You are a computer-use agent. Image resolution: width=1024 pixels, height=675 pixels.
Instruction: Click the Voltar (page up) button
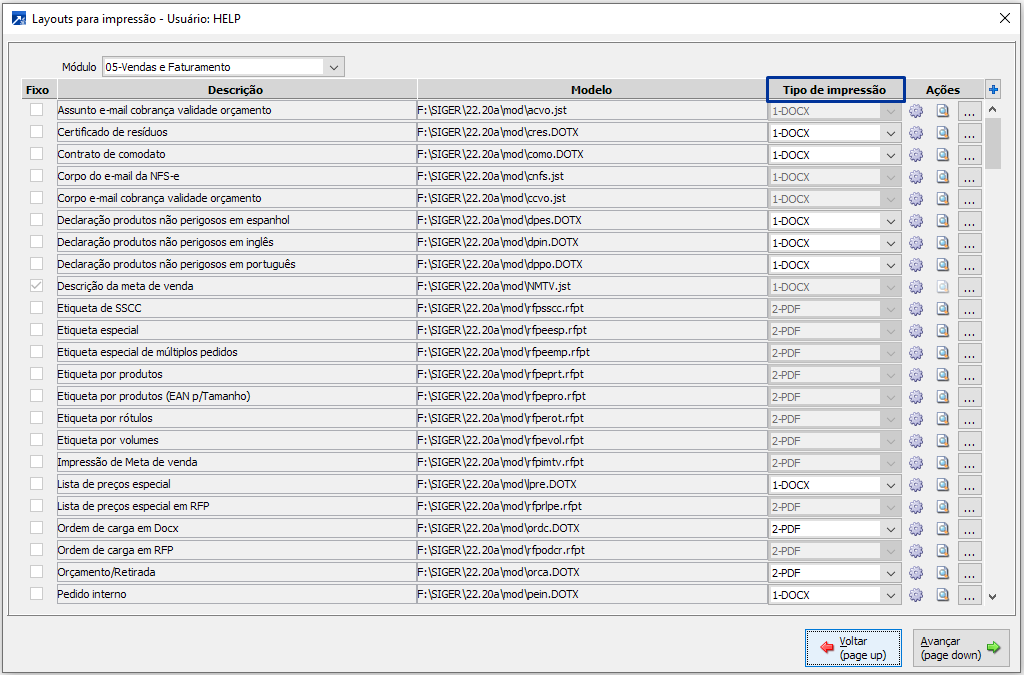pos(853,648)
